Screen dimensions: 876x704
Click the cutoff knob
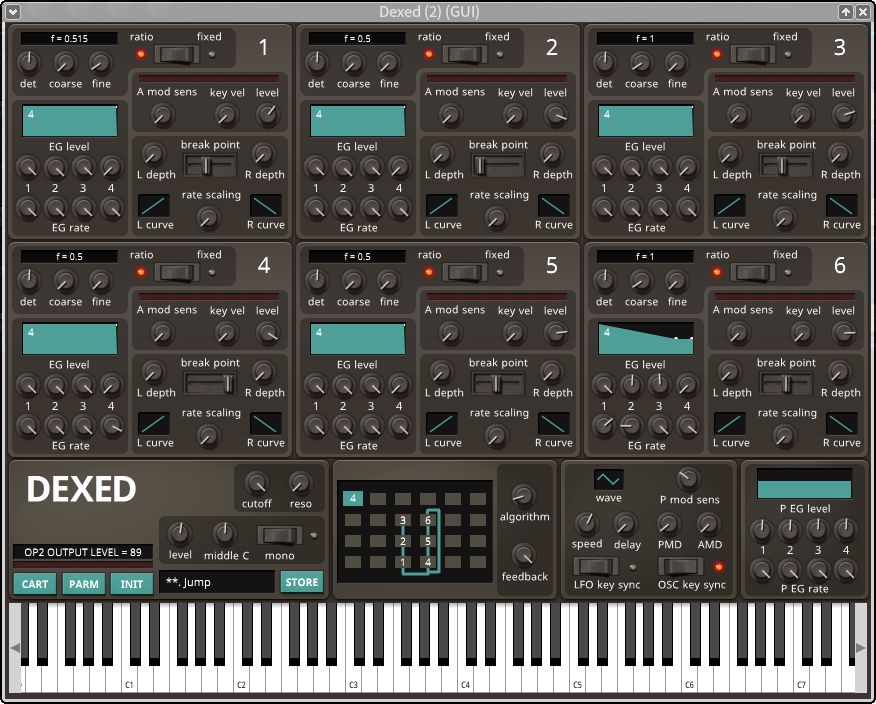[x=256, y=483]
